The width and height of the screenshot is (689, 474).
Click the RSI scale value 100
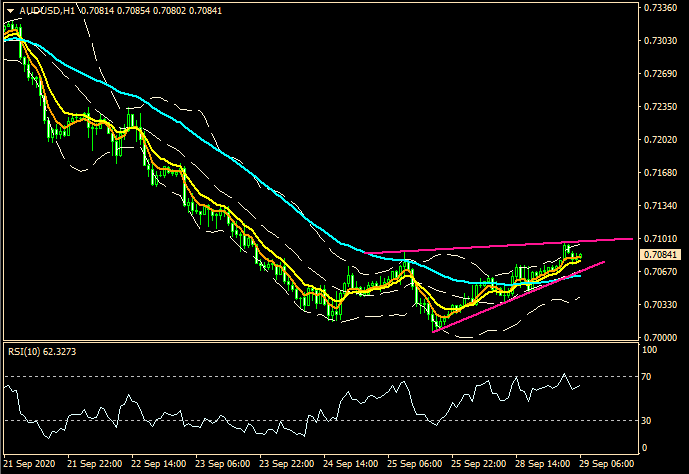649,350
